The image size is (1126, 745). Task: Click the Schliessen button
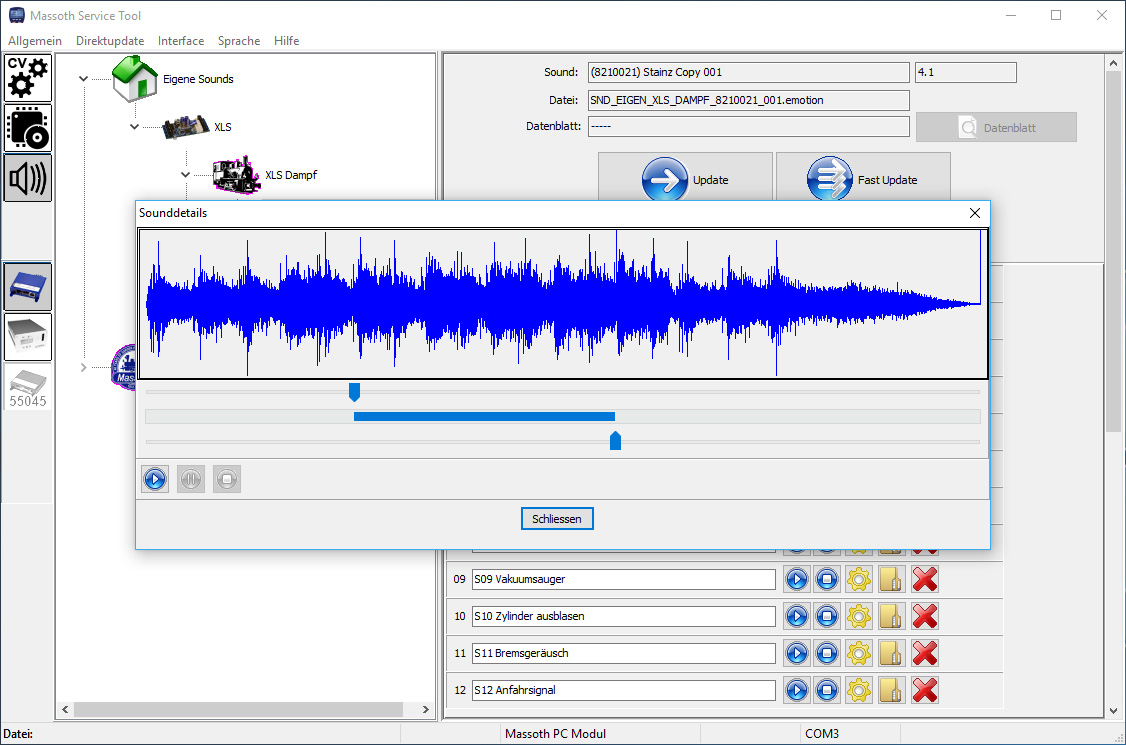click(x=557, y=519)
